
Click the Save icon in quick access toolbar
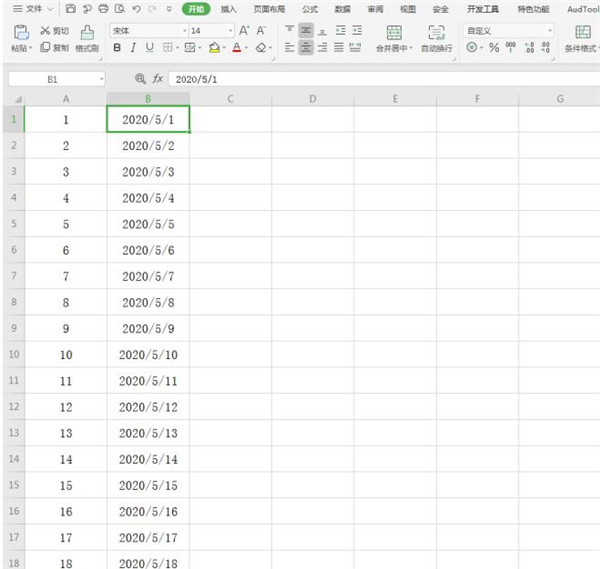(71, 9)
